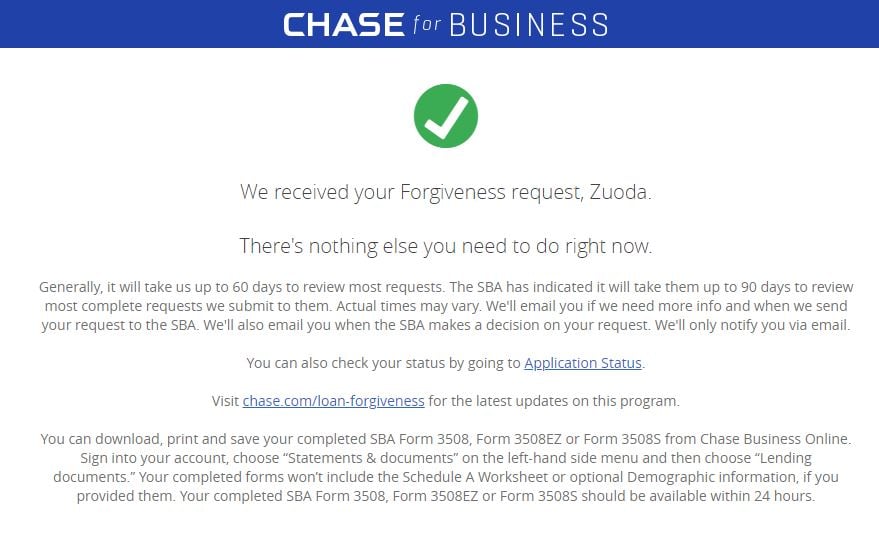Click the paragraph starting "You can download, print"
Screen dimensions: 879x533
(446, 467)
